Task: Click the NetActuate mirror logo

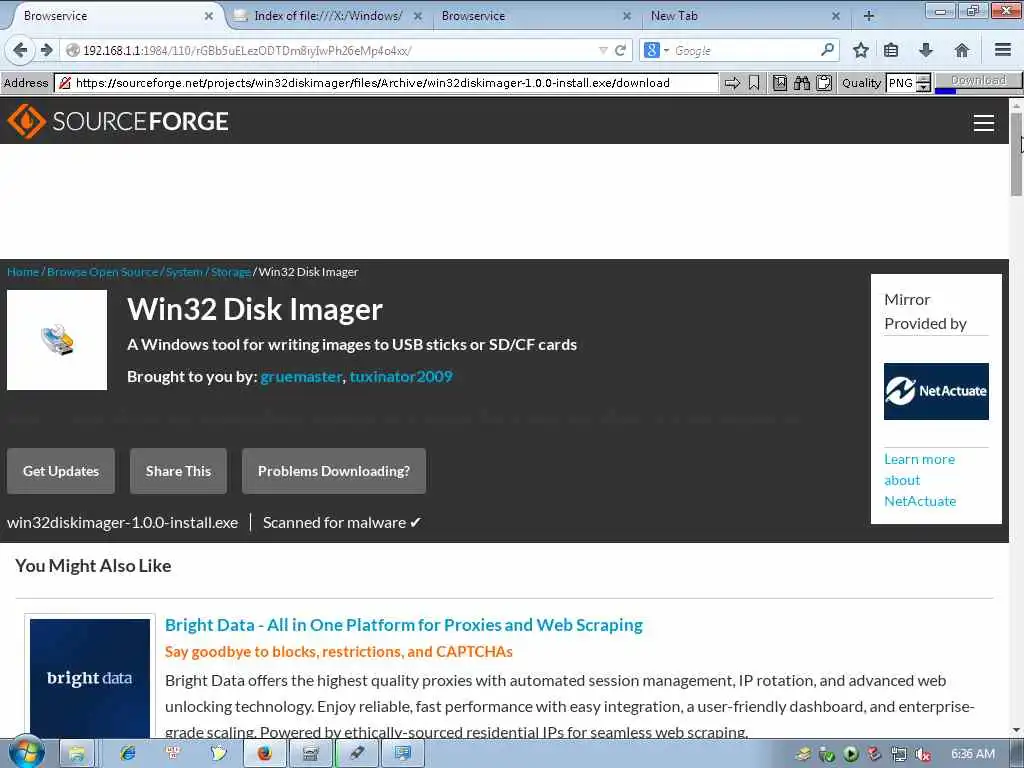Action: pyautogui.click(x=936, y=391)
